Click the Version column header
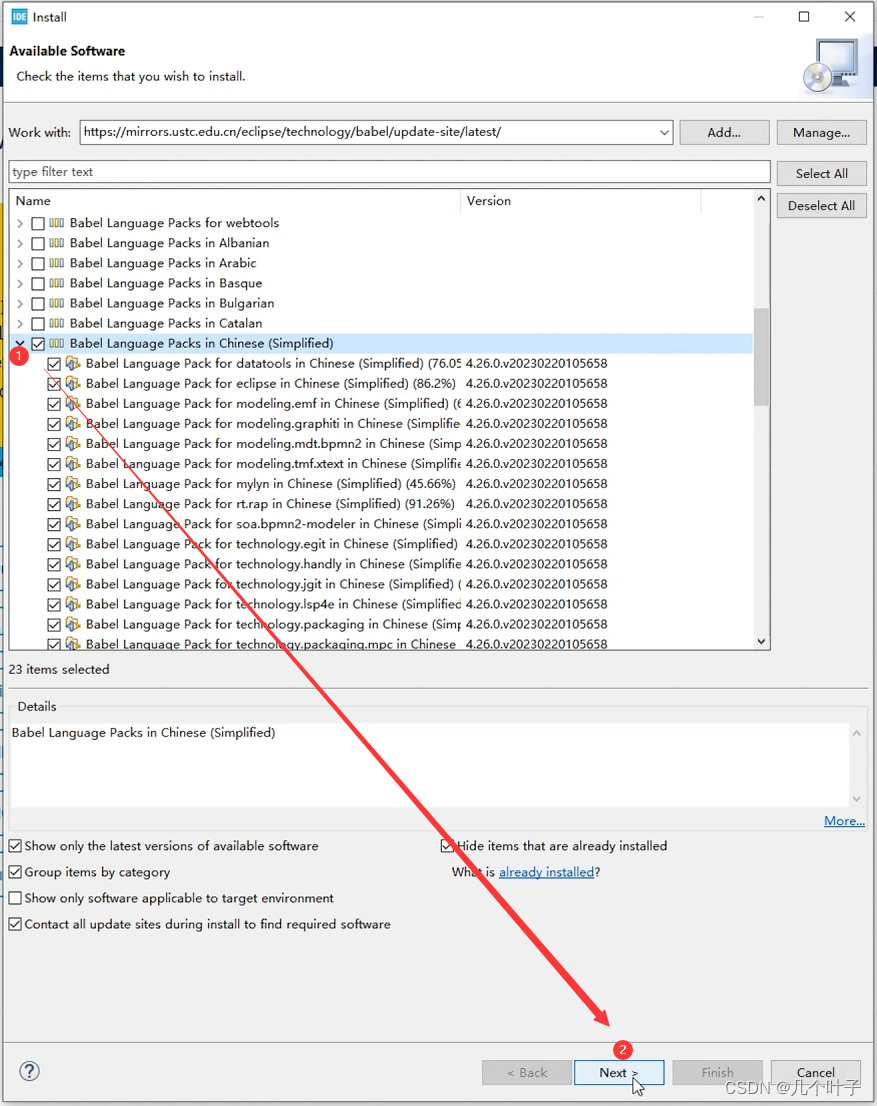877x1106 pixels. 581,201
